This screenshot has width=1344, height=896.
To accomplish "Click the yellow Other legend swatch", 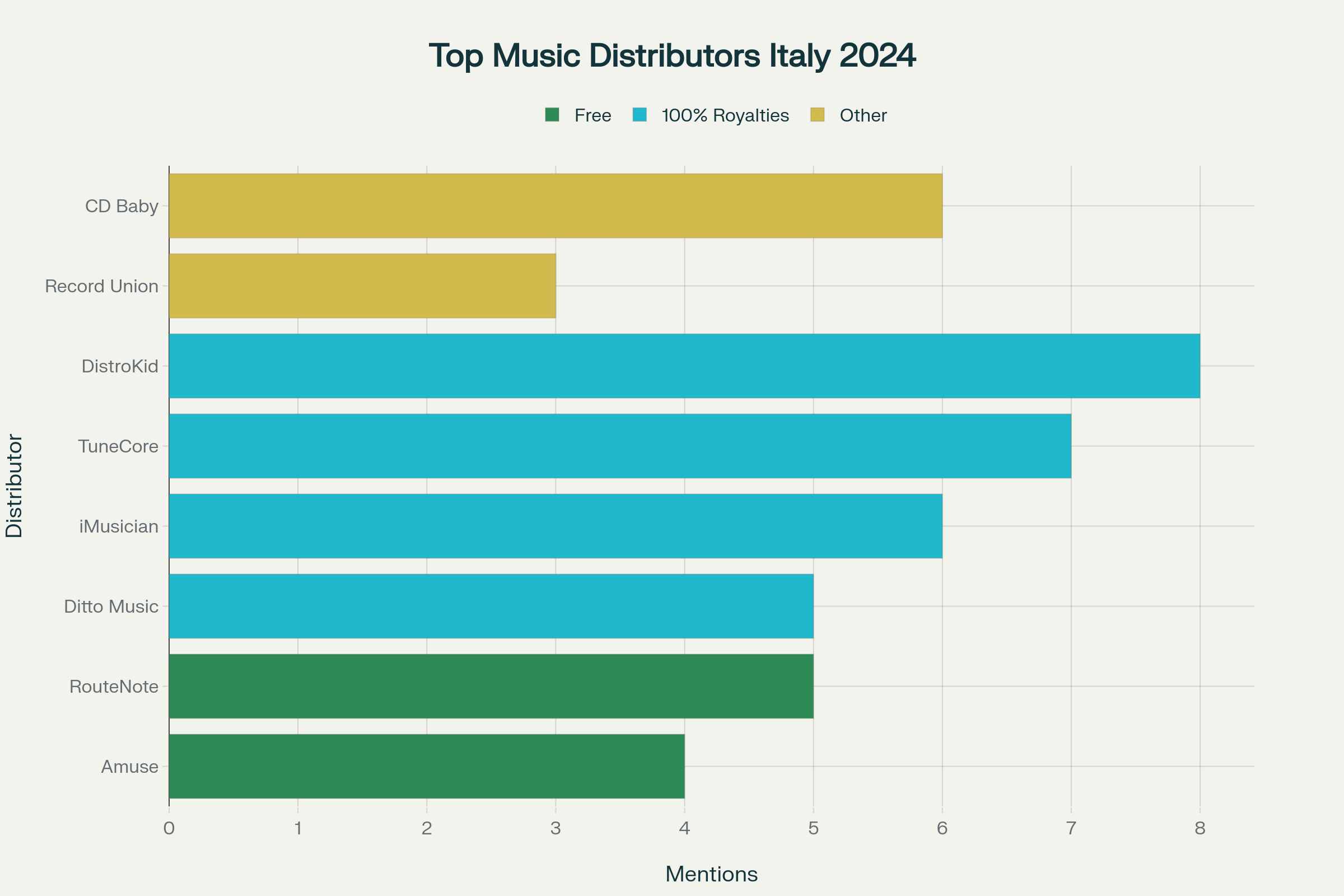I will (817, 115).
